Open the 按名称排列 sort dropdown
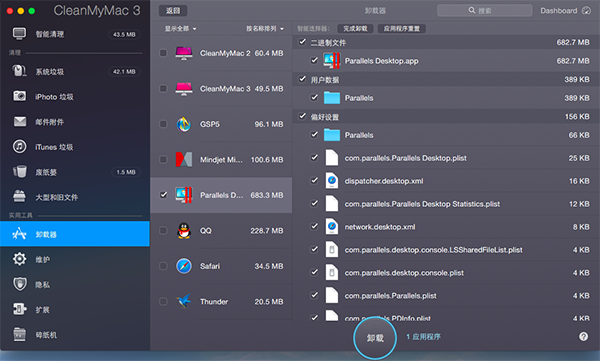This screenshot has height=361, width=600. point(265,29)
